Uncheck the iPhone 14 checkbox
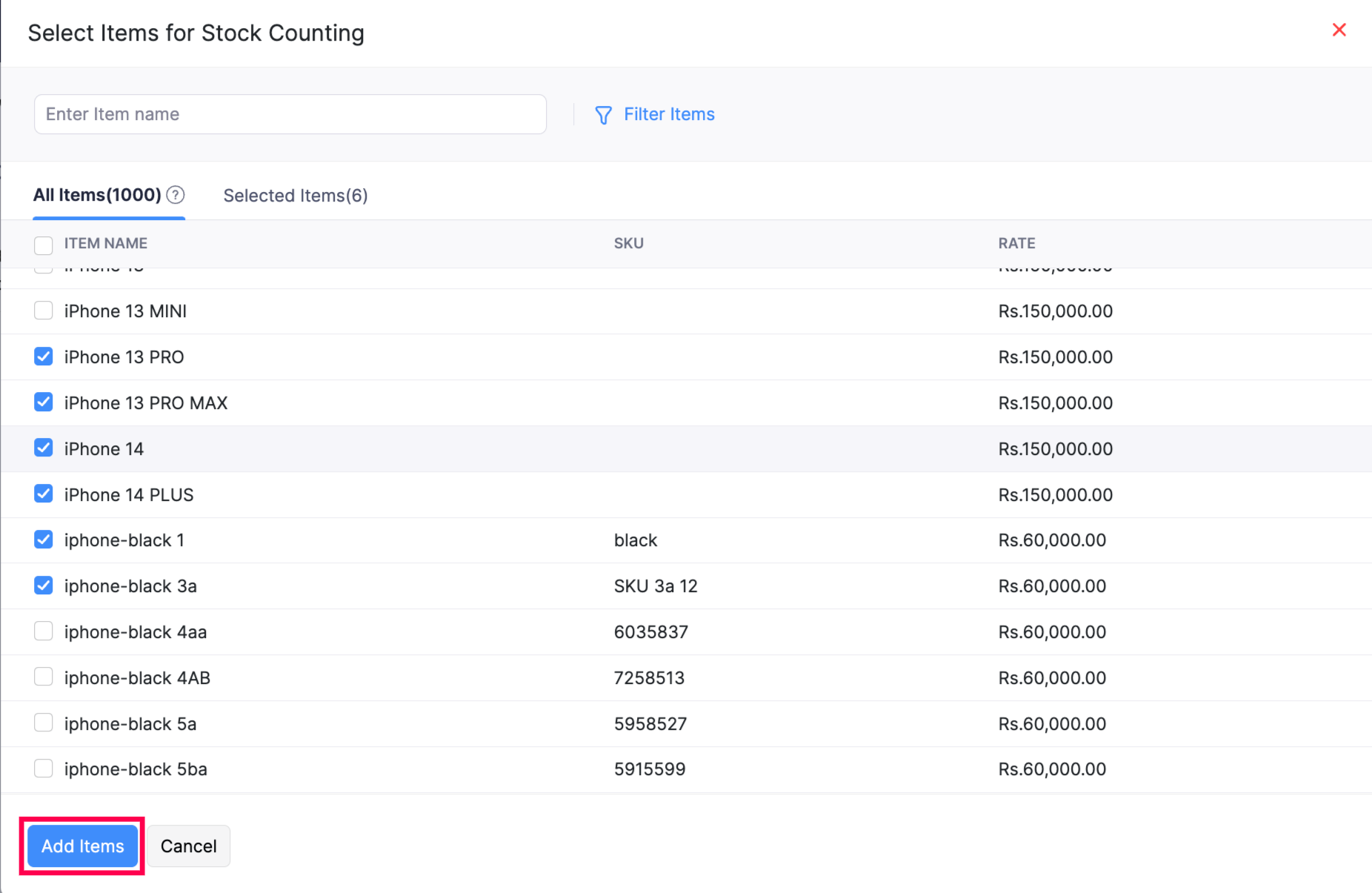 point(43,448)
